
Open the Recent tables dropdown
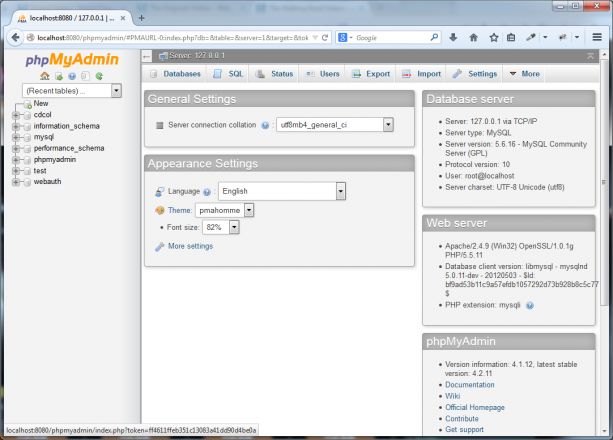(x=72, y=91)
